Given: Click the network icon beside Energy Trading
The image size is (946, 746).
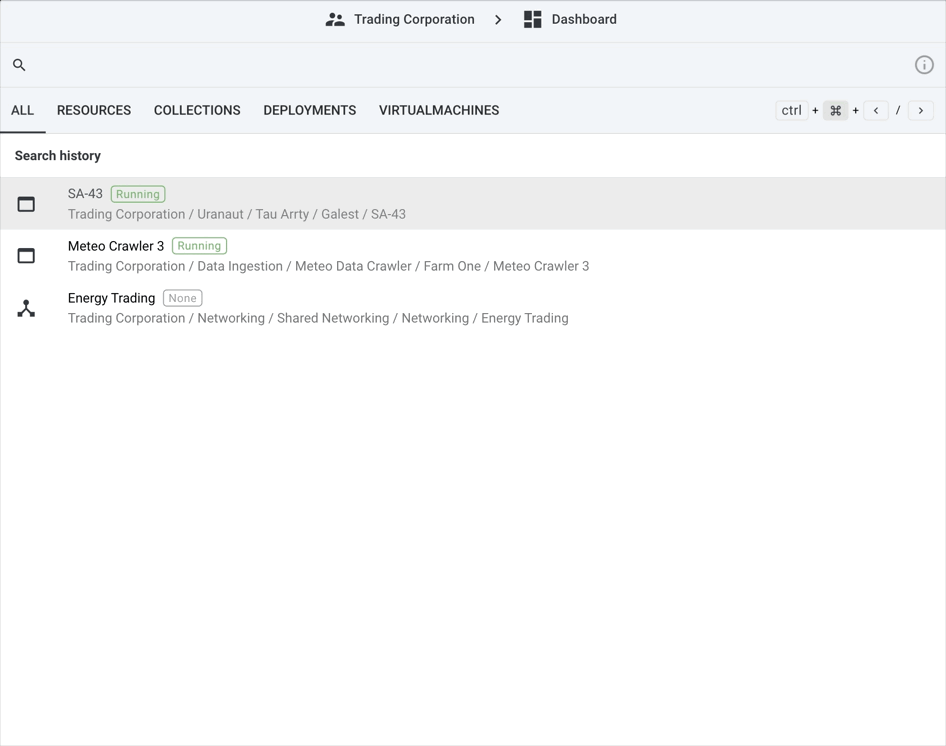Looking at the screenshot, I should coord(25,308).
